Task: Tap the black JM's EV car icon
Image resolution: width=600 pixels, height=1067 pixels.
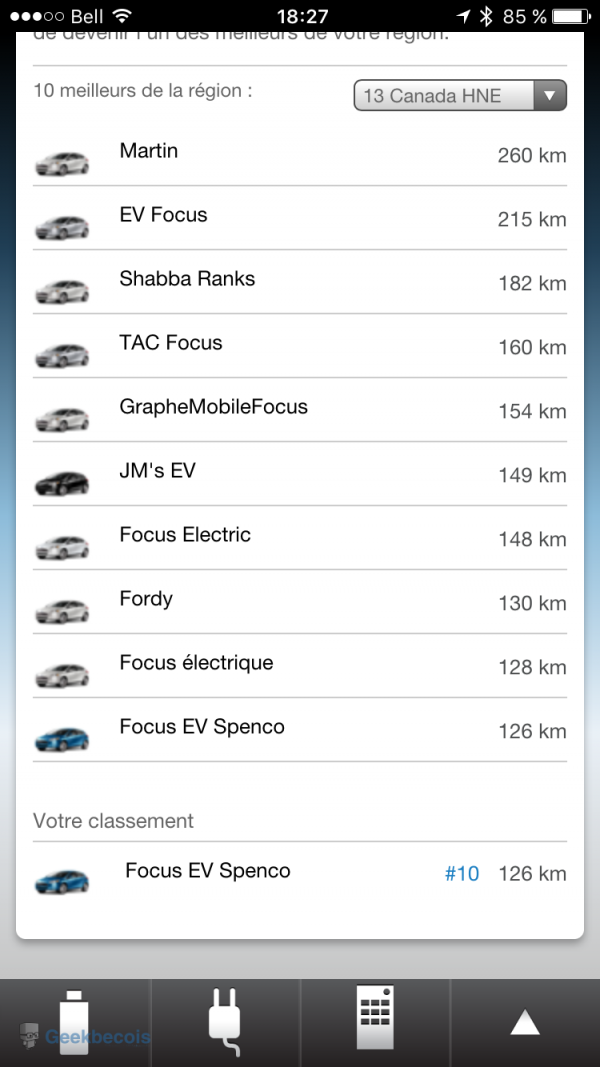Action: (x=62, y=483)
